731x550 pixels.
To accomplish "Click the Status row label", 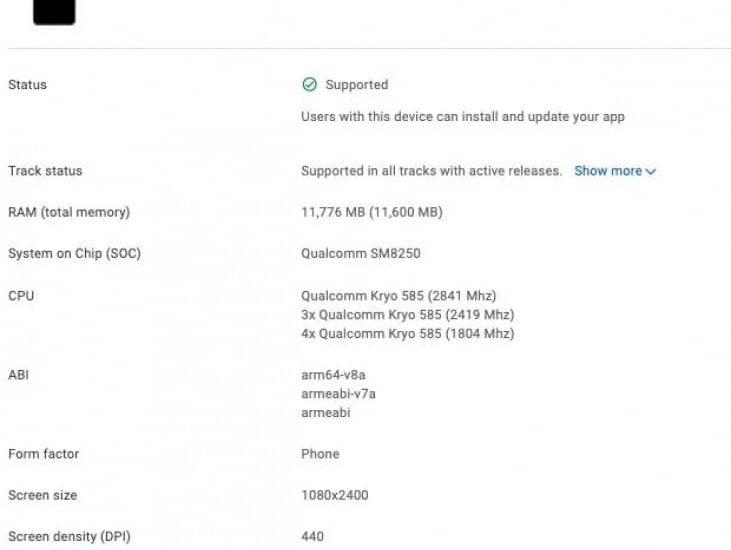I will coord(27,85).
